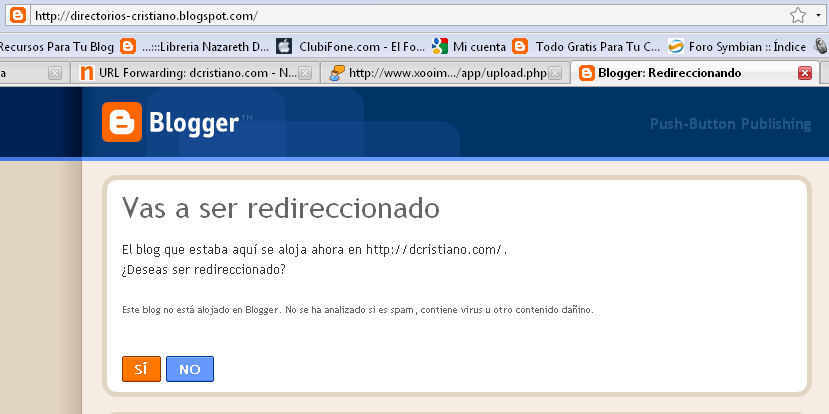Open the ClubiFone.com bookmark
Image resolution: width=829 pixels, height=414 pixels.
tap(362, 47)
